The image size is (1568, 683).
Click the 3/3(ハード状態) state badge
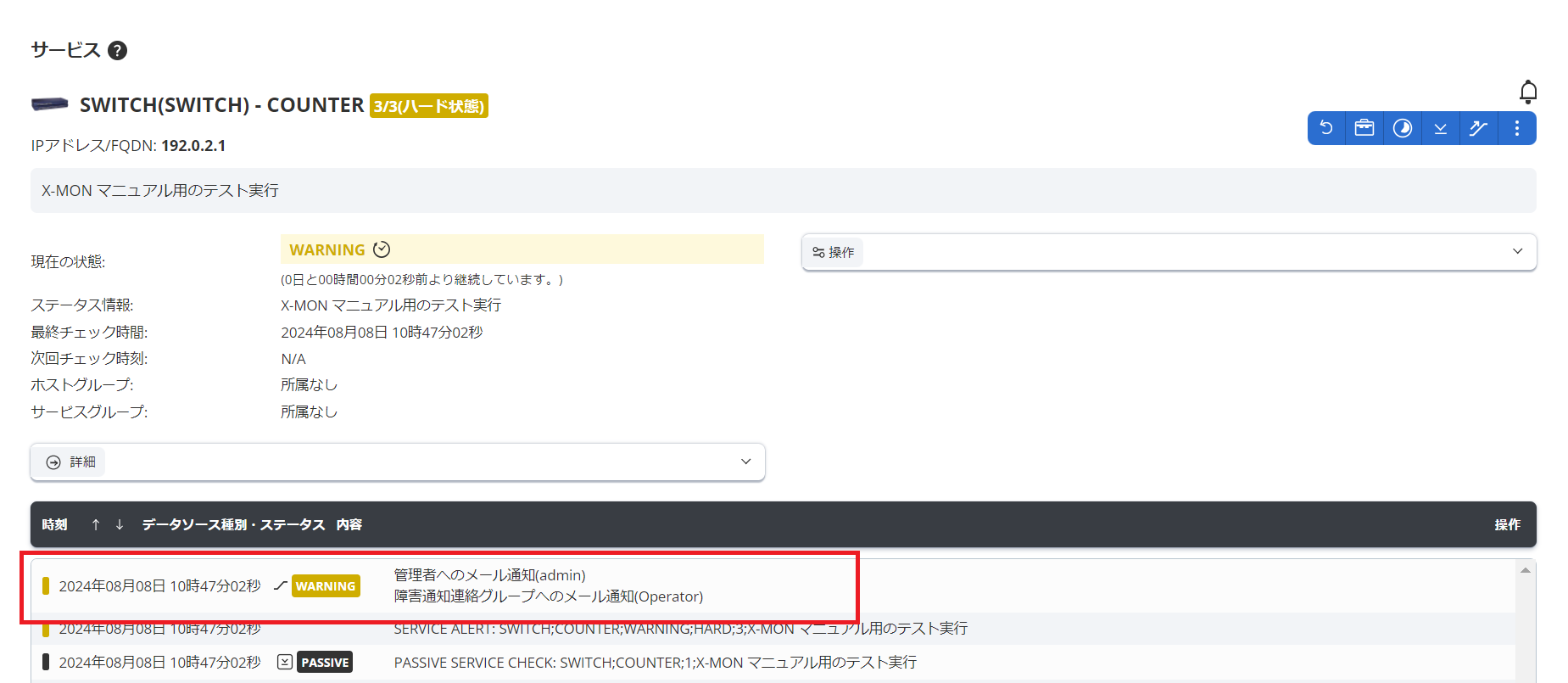pyautogui.click(x=428, y=106)
